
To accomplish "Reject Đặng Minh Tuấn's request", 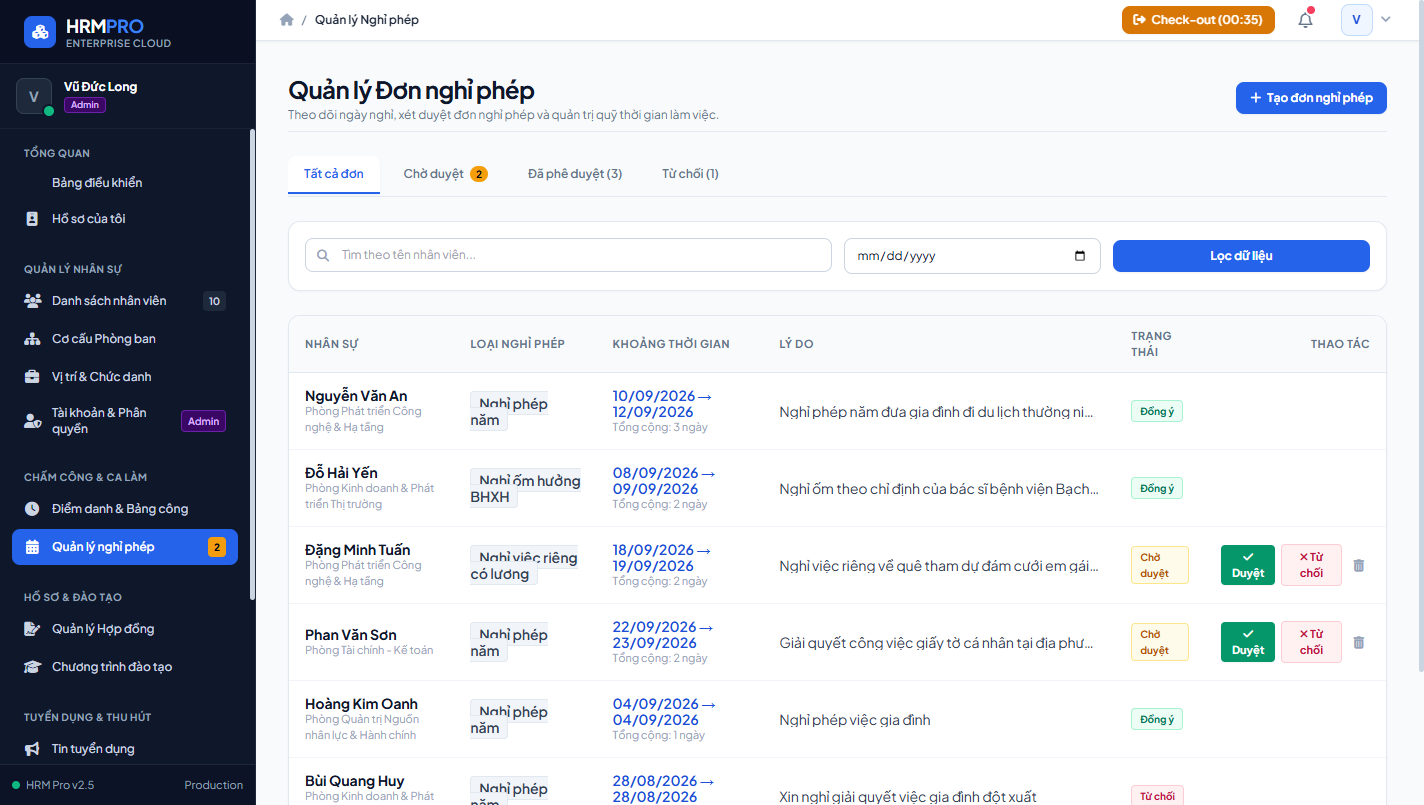I will [1311, 565].
